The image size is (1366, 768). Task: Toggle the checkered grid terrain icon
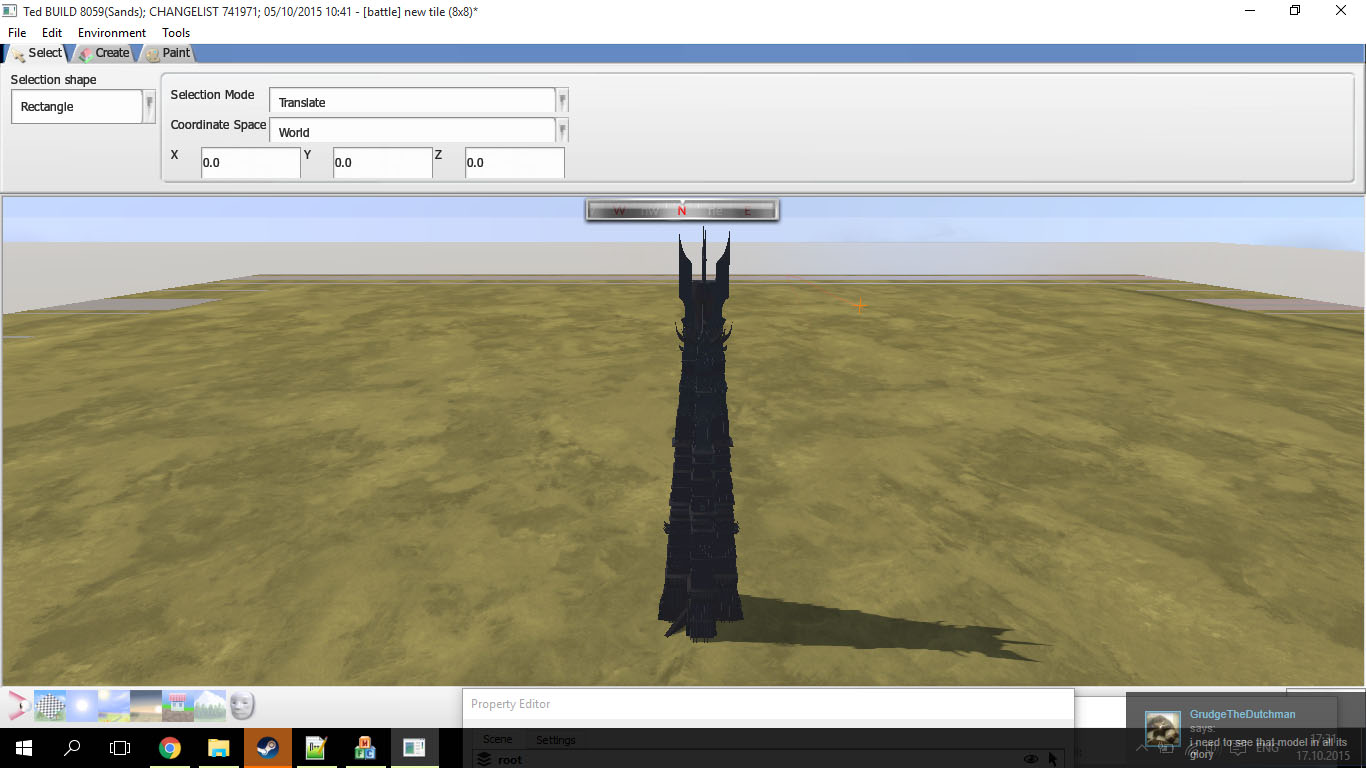tap(50, 706)
